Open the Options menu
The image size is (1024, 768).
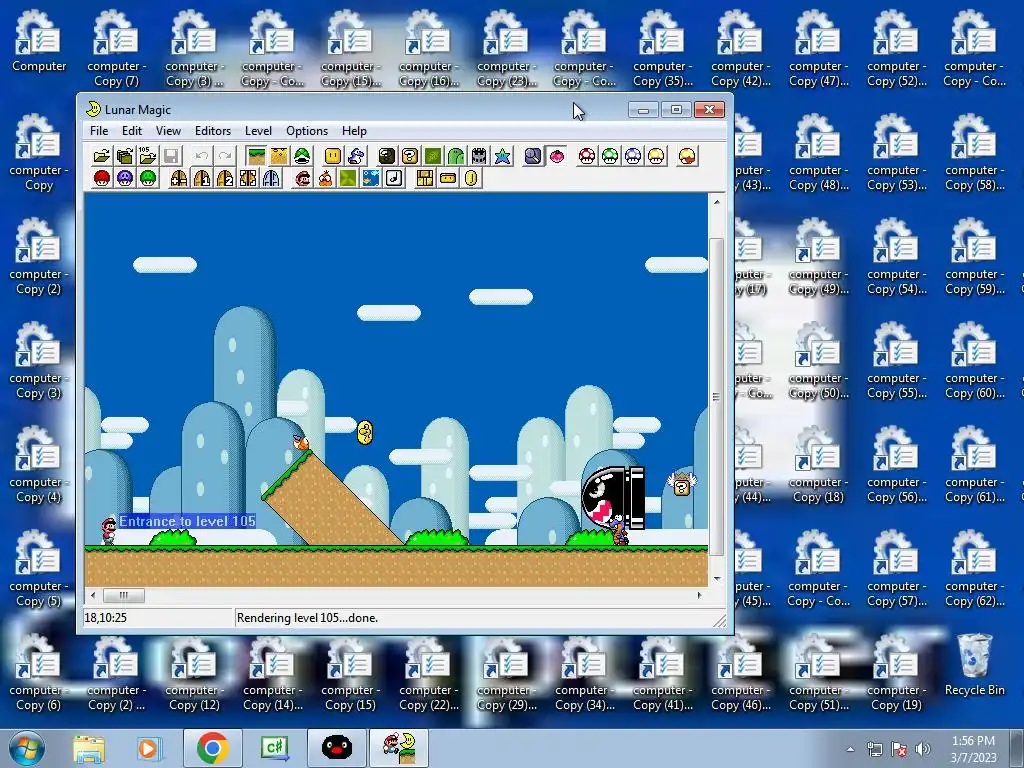pos(307,131)
